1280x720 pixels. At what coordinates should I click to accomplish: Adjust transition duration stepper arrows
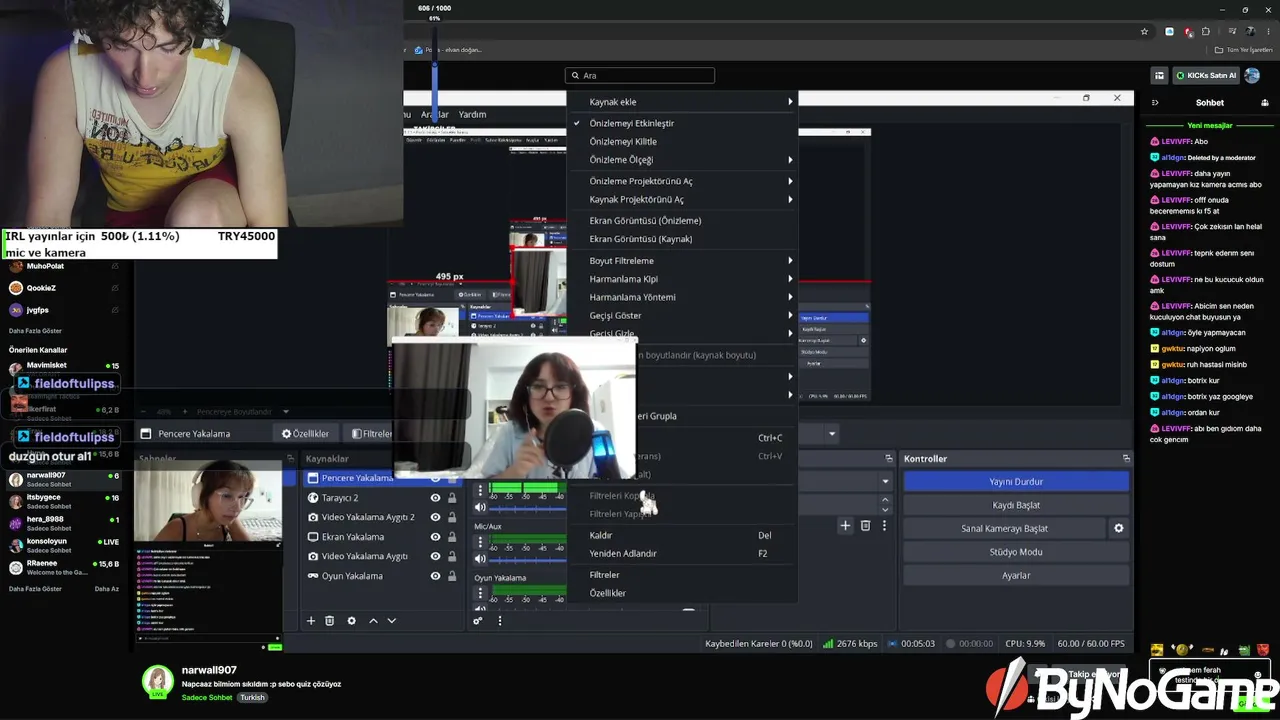(885, 504)
